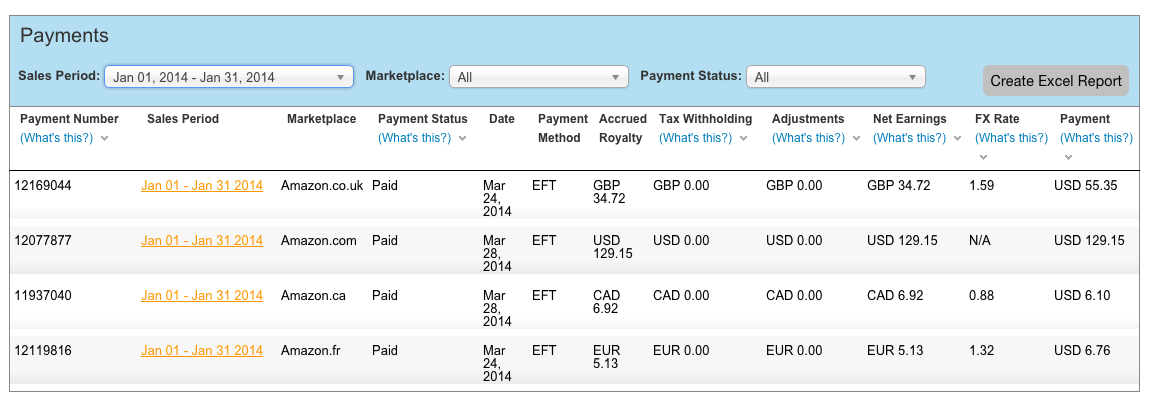The image size is (1157, 416).
Task: Click the arrow icon beside Net Earnings help
Action: coord(957,139)
